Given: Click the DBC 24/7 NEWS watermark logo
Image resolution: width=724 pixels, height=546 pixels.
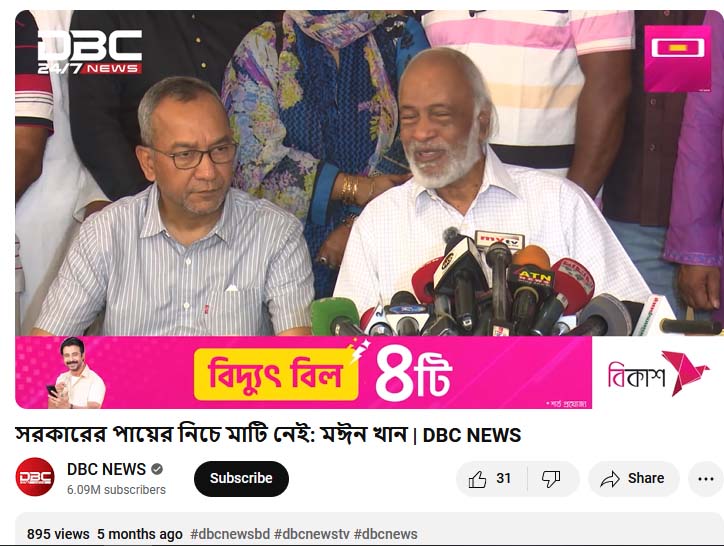Looking at the screenshot, I should [x=90, y=52].
